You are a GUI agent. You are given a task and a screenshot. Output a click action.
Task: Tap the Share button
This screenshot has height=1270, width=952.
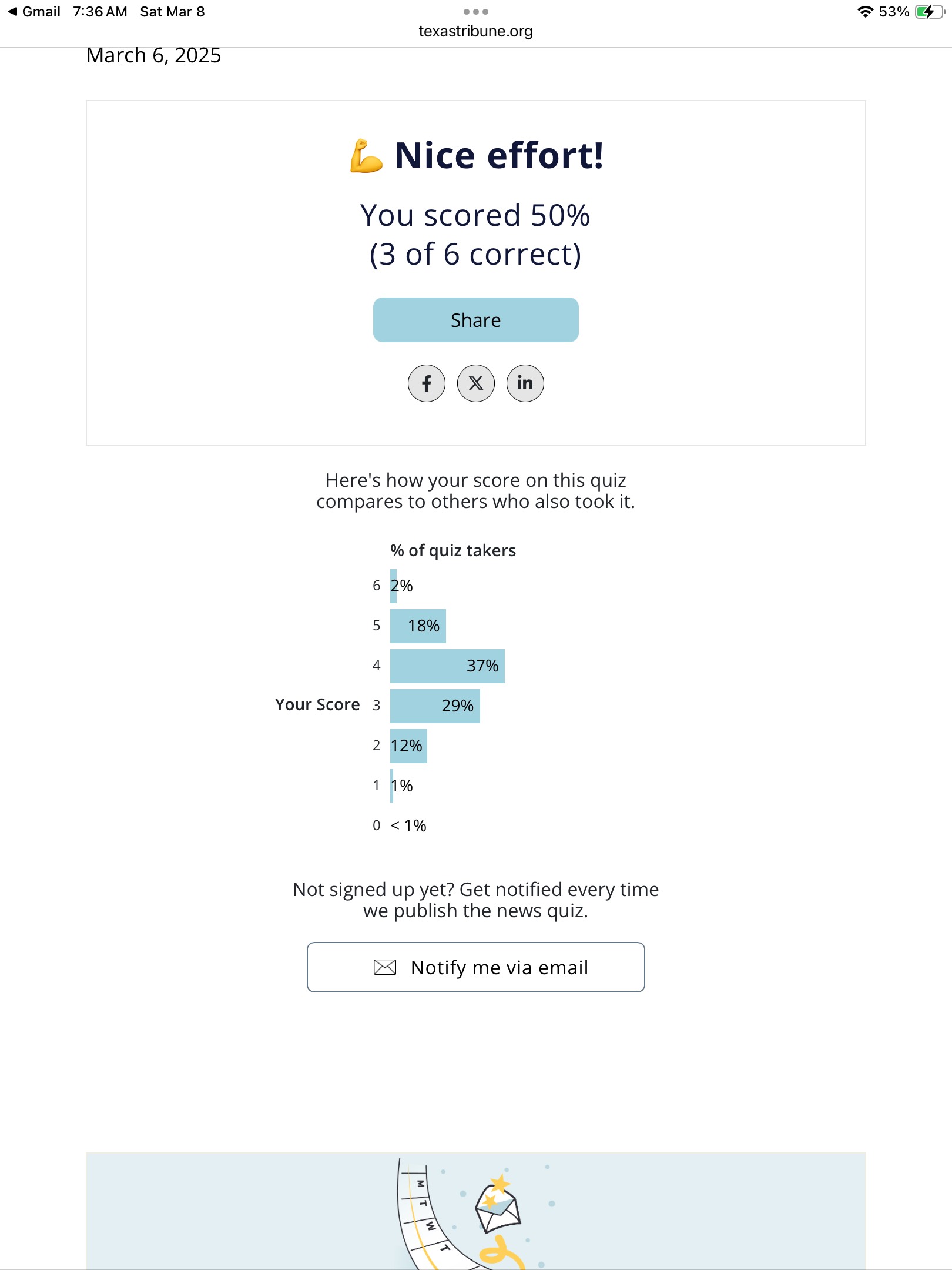(475, 320)
